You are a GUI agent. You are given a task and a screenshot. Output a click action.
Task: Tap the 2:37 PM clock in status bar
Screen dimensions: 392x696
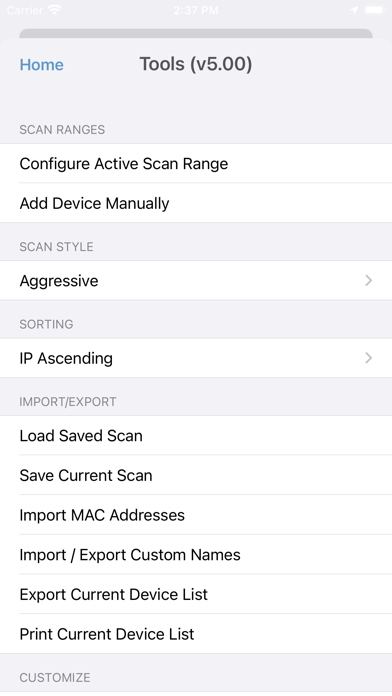pyautogui.click(x=196, y=10)
